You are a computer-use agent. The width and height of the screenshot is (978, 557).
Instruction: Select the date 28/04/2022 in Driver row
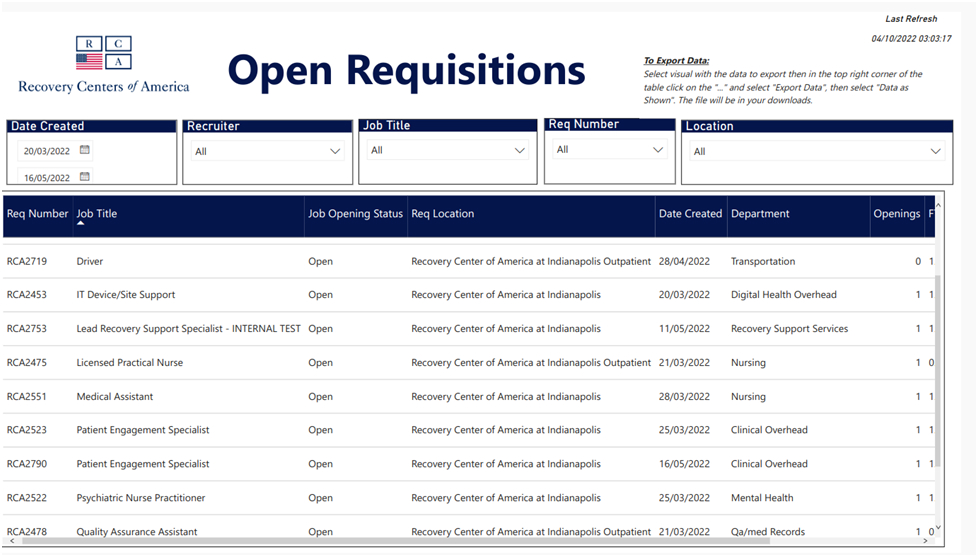click(684, 261)
